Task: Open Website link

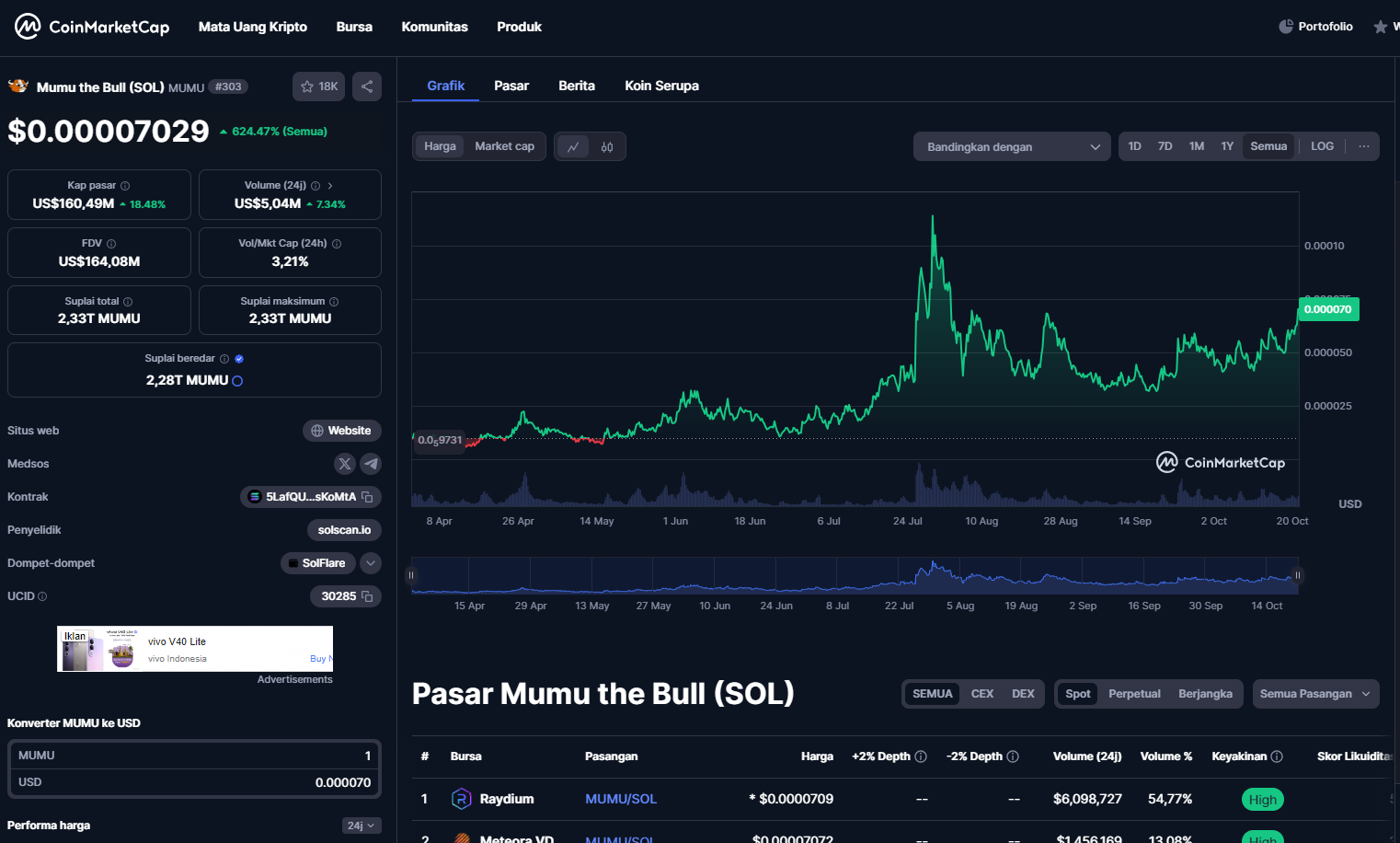Action: [341, 431]
